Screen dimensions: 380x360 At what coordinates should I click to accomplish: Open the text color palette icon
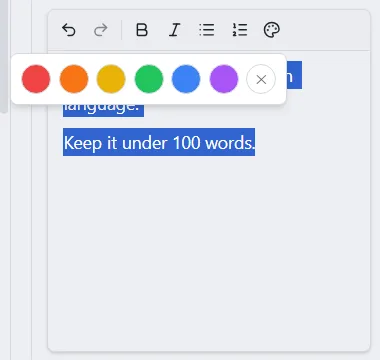click(272, 30)
